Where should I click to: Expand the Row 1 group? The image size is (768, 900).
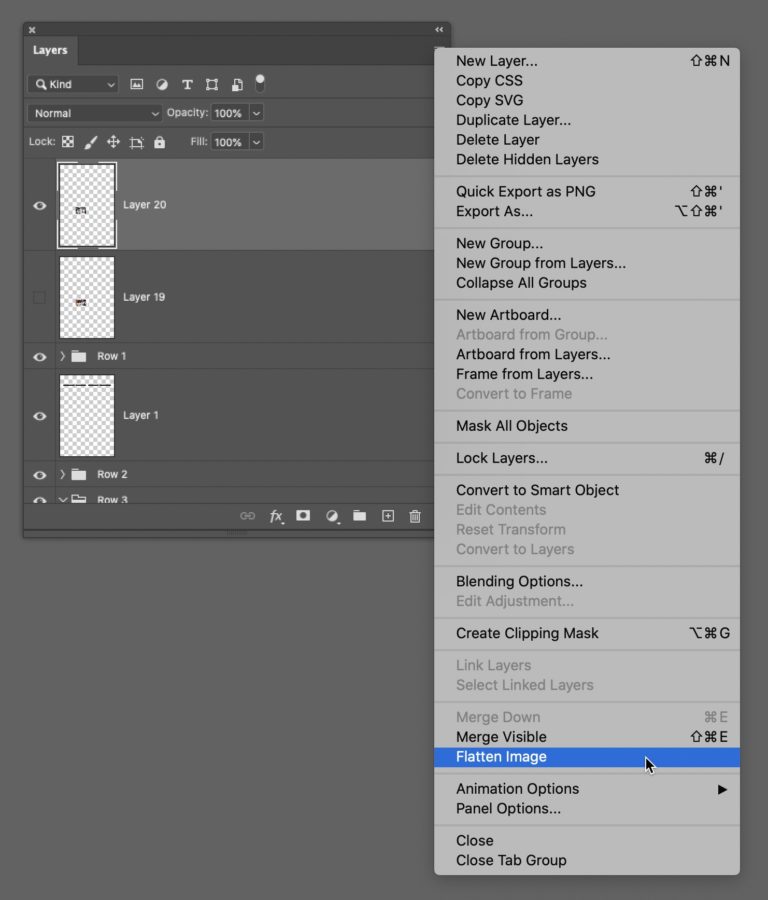(63, 356)
